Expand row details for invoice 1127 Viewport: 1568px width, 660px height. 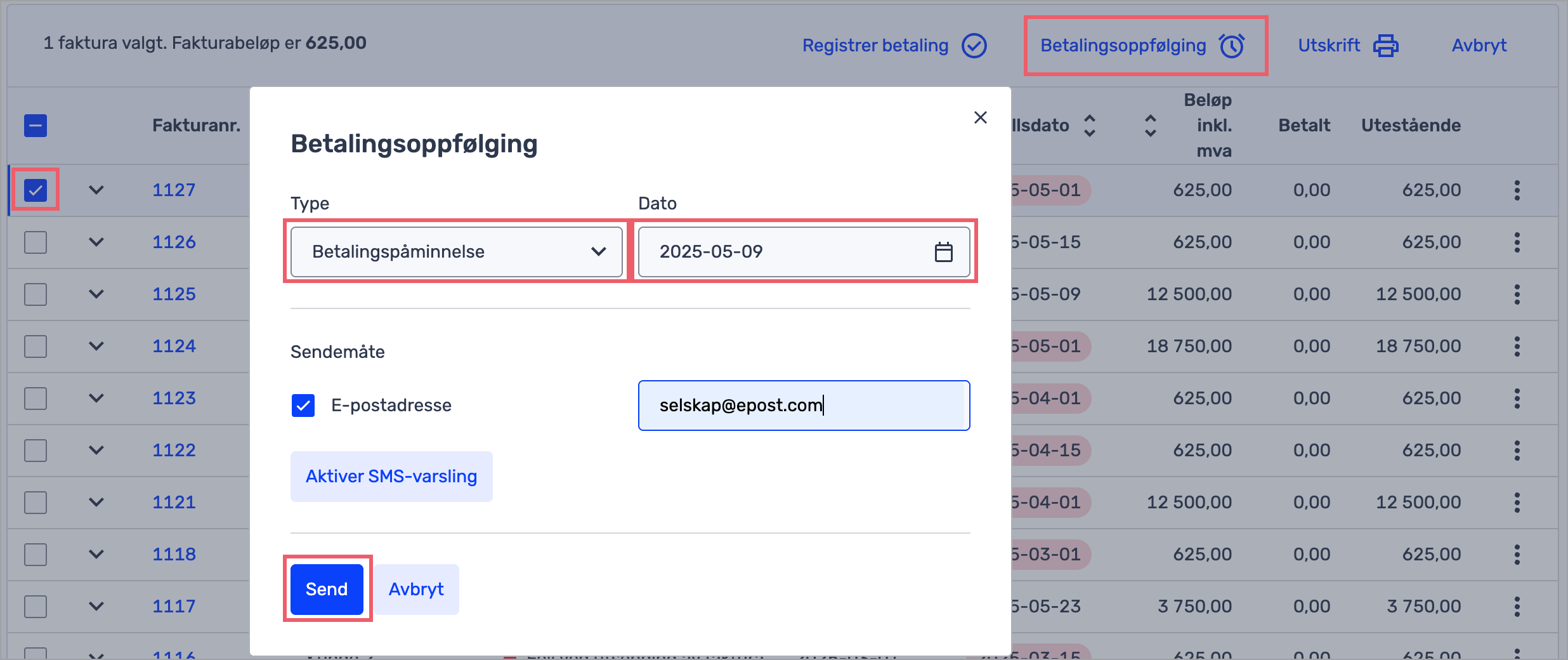(x=96, y=190)
